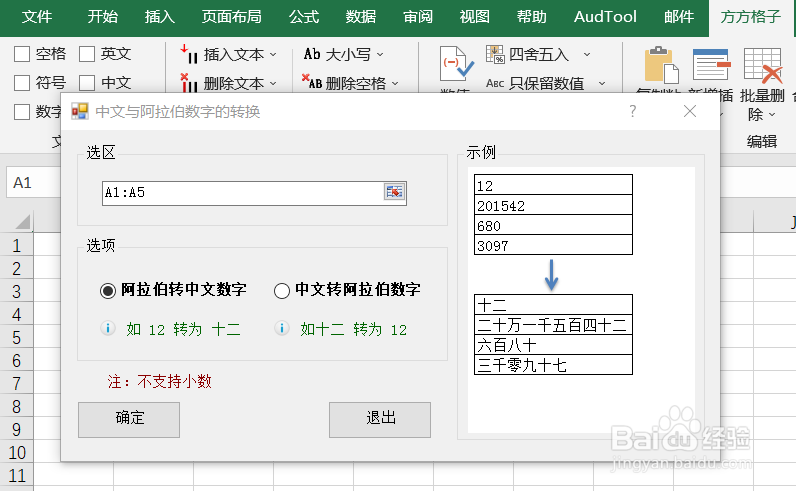Open the 文件 menu tab

pos(37,17)
